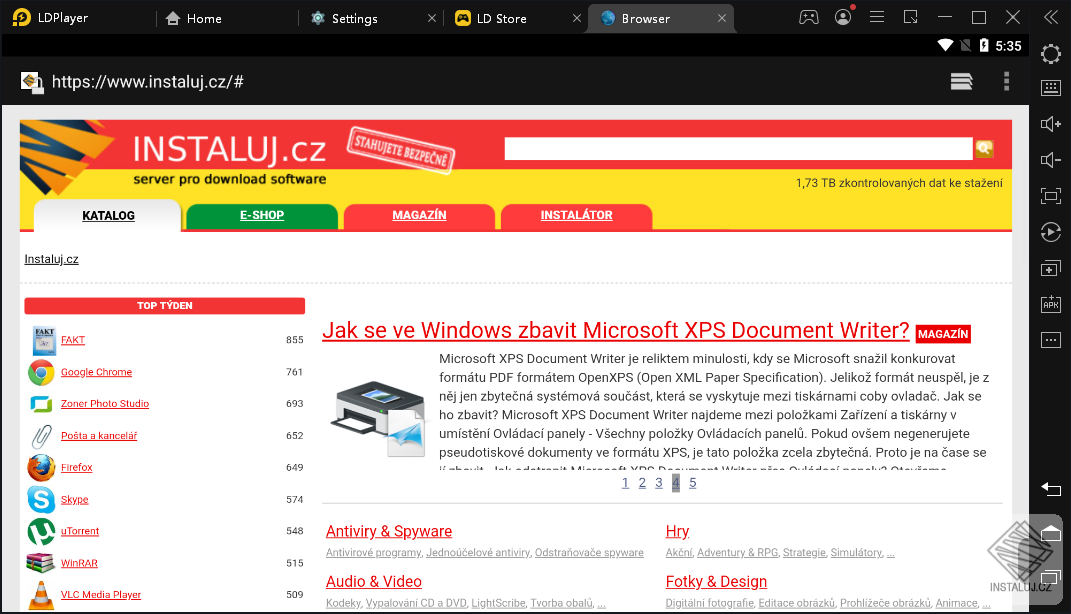Click the VLC cone icon in the list
This screenshot has height=614, width=1071.
41,595
